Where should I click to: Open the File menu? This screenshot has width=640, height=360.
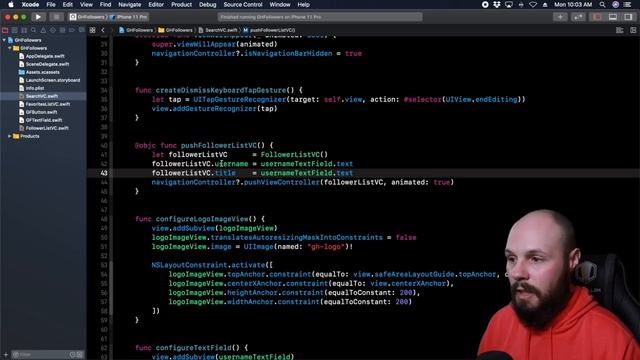point(51,4)
